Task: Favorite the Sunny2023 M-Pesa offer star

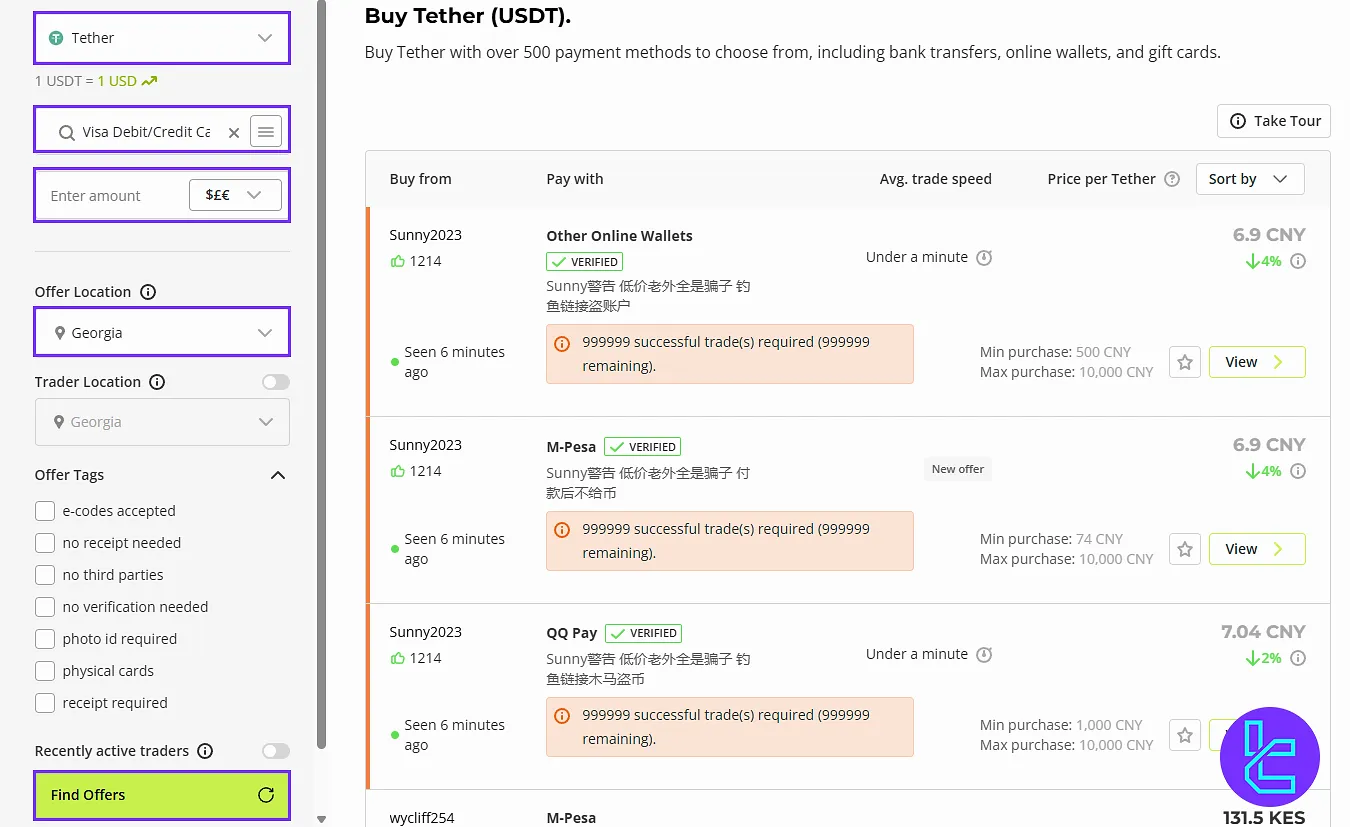Action: pyautogui.click(x=1185, y=549)
